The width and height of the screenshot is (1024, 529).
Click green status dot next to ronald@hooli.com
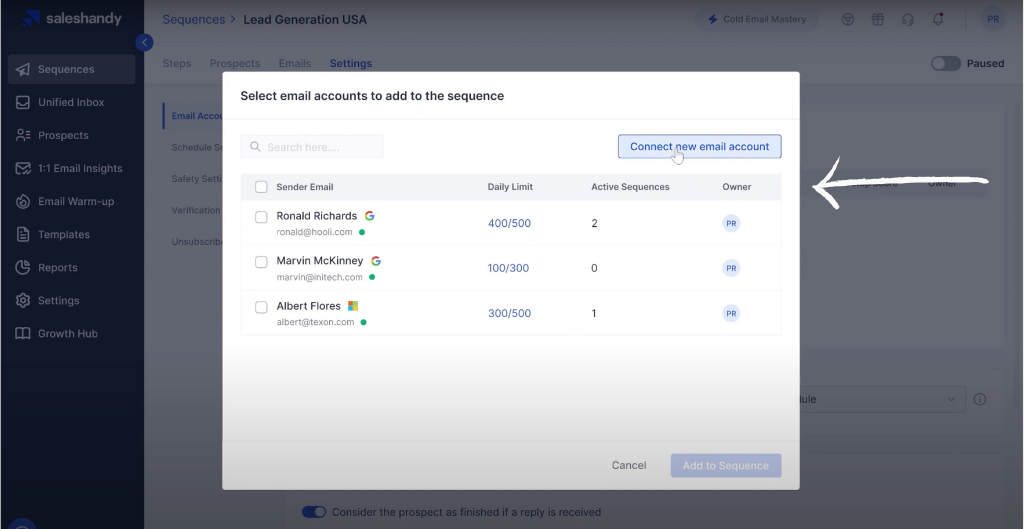(362, 232)
